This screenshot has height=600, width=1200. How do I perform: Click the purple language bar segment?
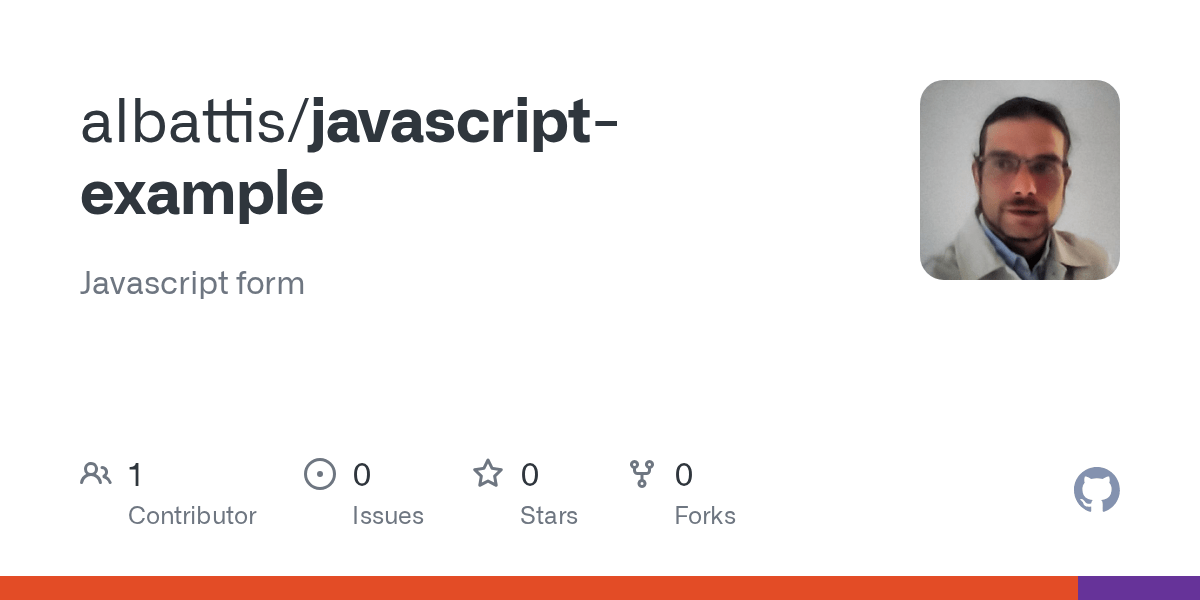tap(1139, 588)
